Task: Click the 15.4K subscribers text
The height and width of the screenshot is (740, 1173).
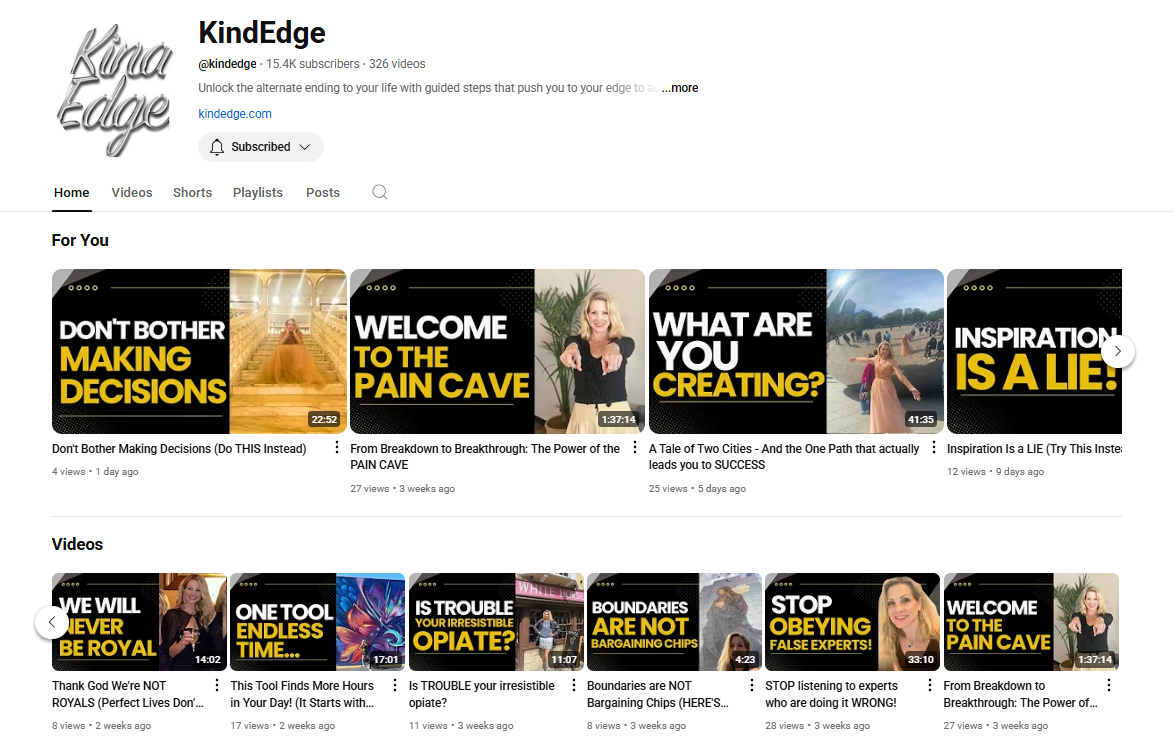Action: coord(313,64)
